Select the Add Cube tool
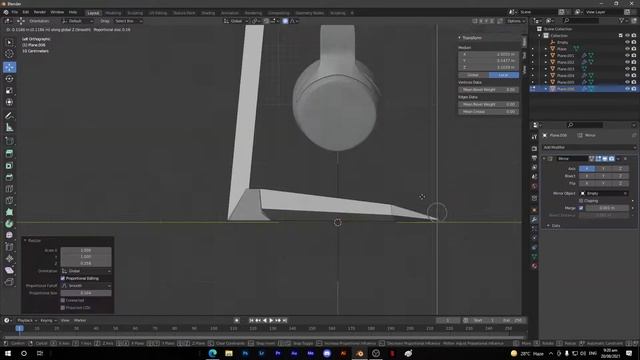The image size is (640, 360). (x=9, y=141)
